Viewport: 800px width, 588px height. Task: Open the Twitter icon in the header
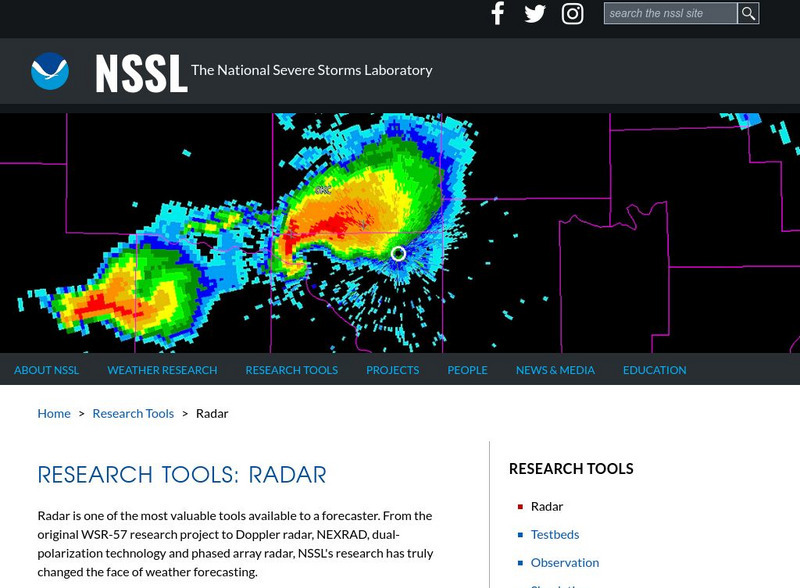(535, 13)
